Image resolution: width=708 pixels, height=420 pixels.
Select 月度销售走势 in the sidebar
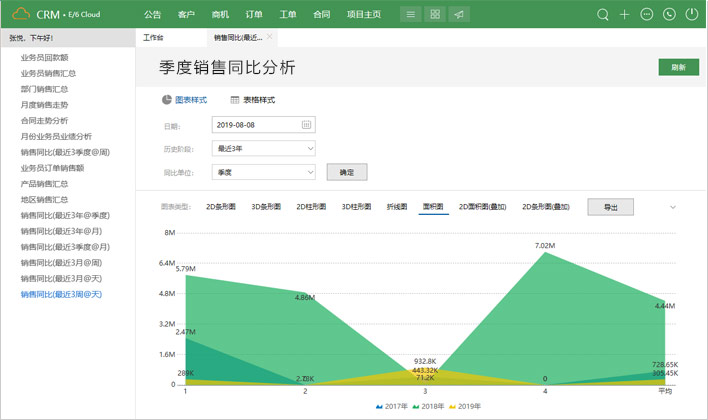coord(44,104)
